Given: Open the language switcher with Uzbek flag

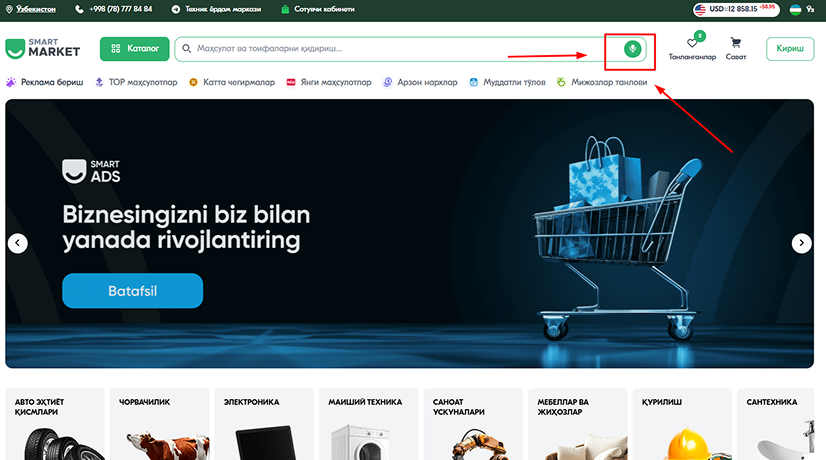Looking at the screenshot, I should click(802, 9).
